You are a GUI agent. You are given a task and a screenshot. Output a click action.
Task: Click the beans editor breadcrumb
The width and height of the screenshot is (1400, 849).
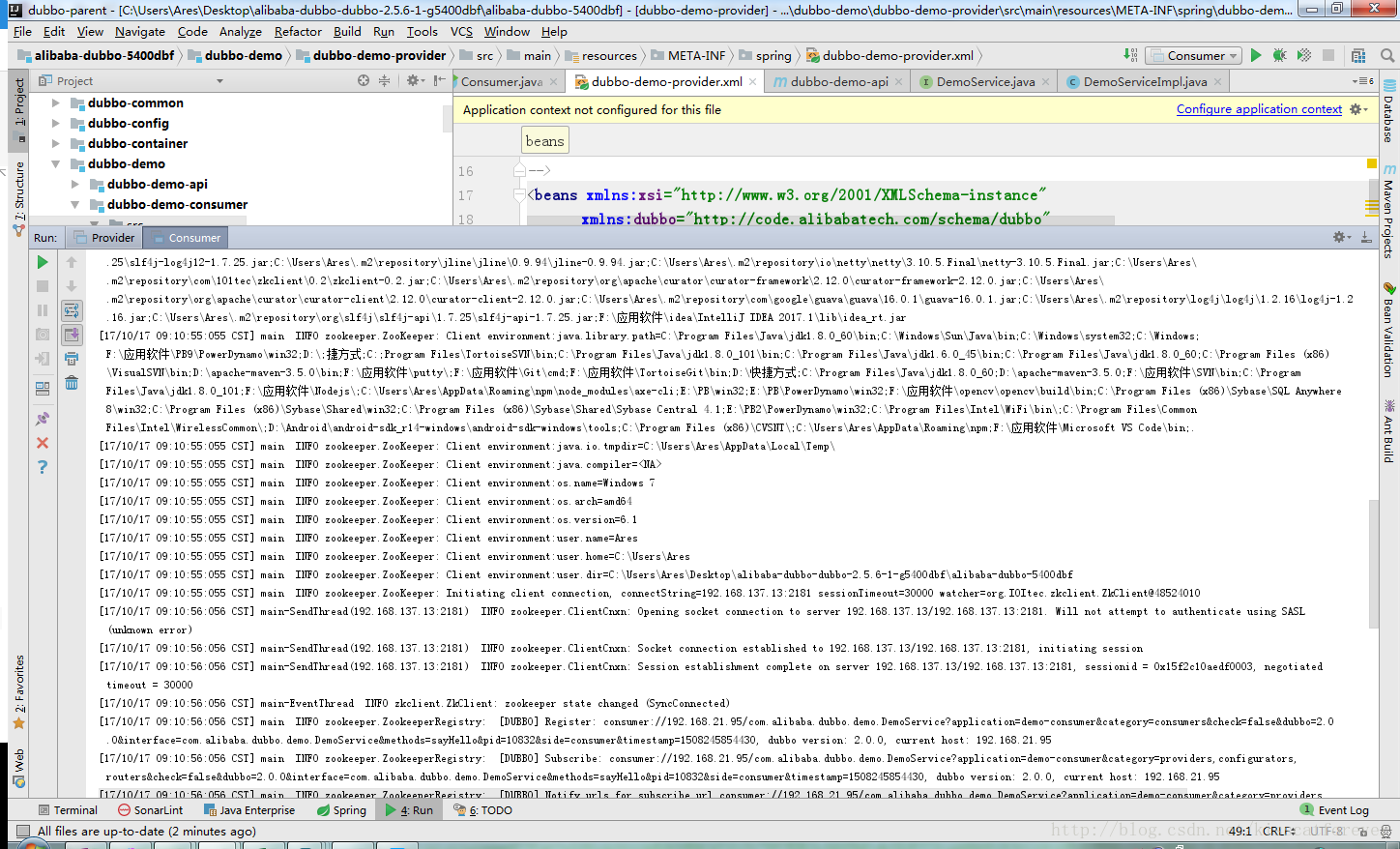coord(544,141)
